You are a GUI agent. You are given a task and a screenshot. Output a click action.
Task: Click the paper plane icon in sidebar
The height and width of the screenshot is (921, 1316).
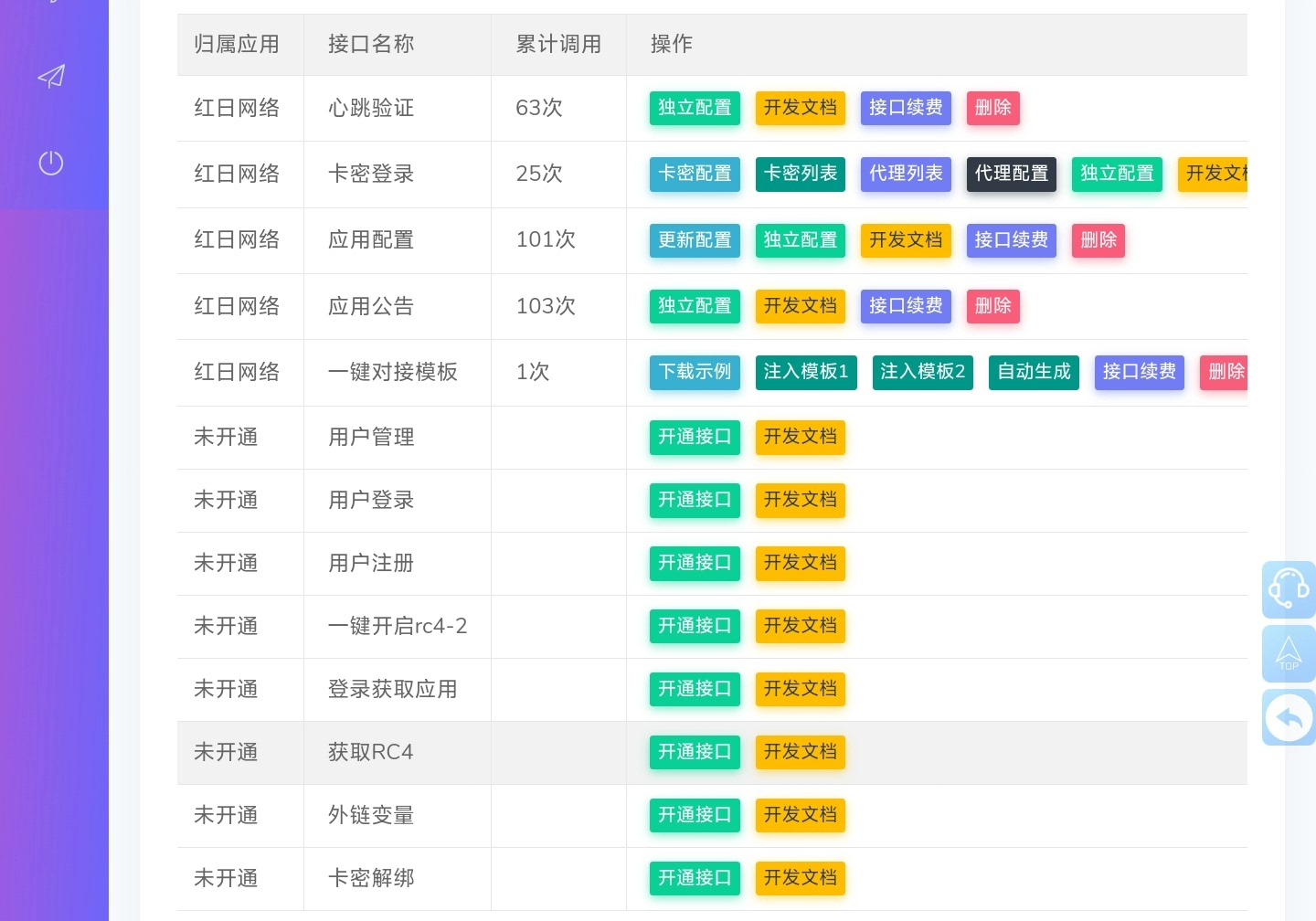(x=51, y=76)
